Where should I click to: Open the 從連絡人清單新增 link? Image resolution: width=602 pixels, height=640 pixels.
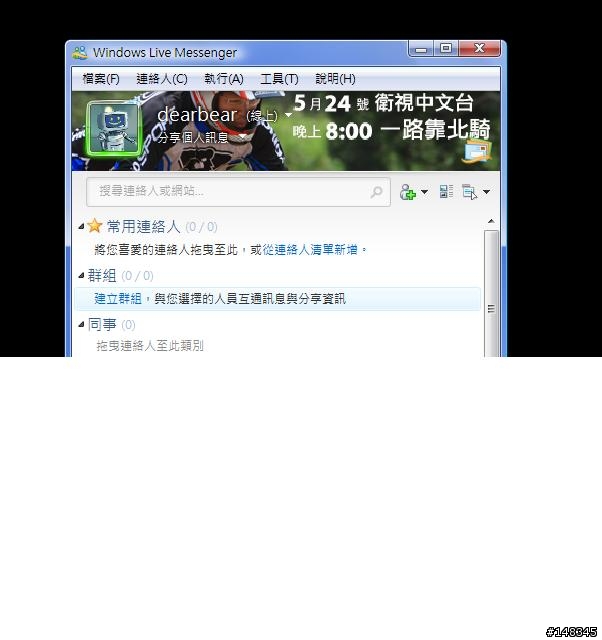tap(310, 249)
